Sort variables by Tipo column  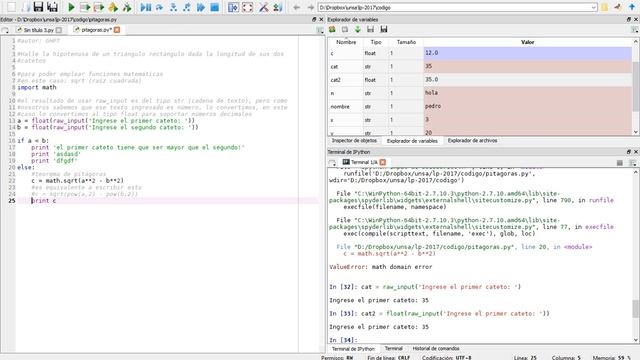[376, 42]
